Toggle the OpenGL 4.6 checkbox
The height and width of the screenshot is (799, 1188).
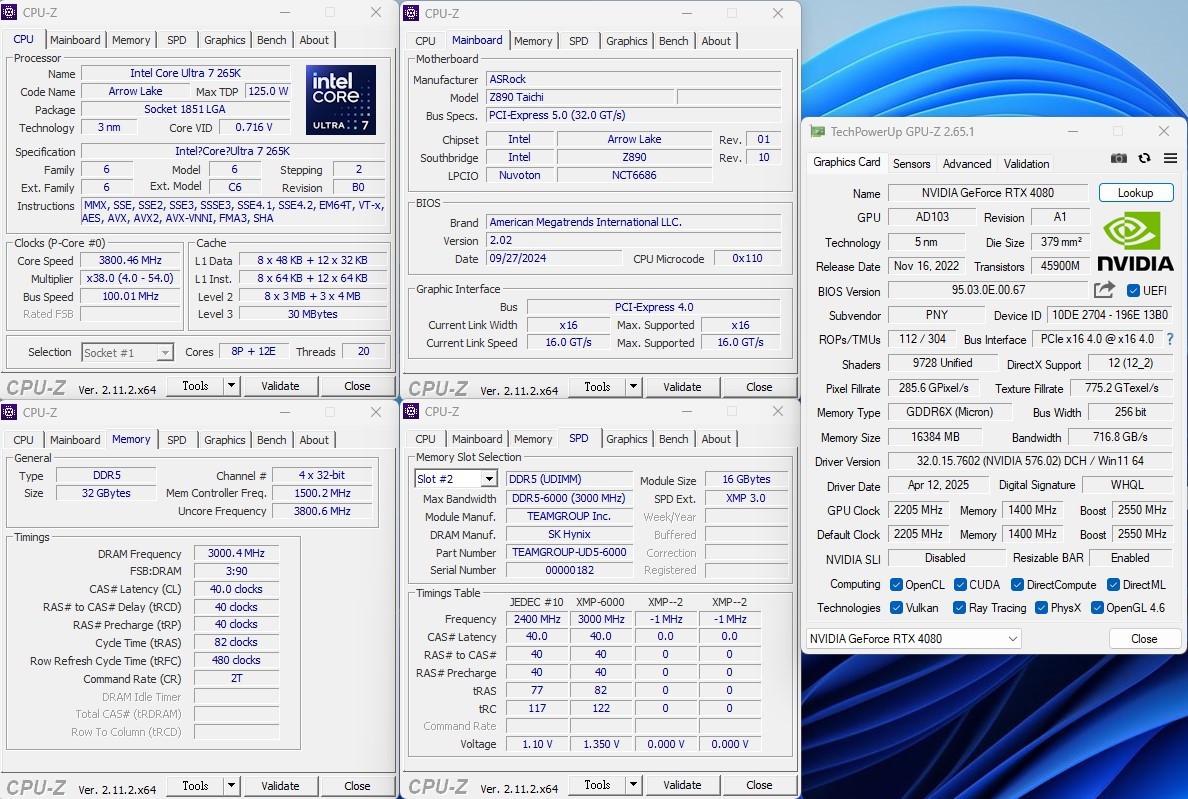[x=1097, y=607]
